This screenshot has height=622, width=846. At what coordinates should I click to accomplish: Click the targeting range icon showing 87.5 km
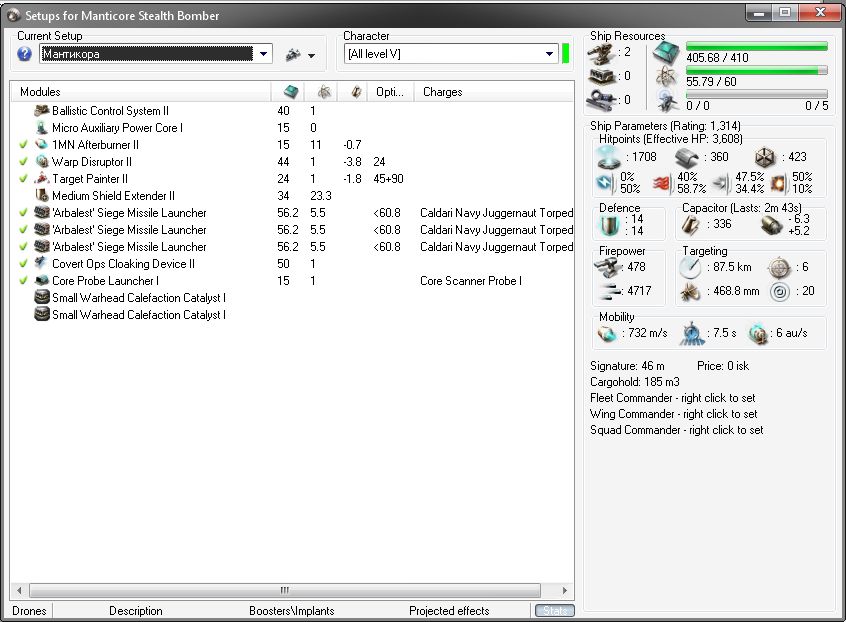pyautogui.click(x=691, y=267)
